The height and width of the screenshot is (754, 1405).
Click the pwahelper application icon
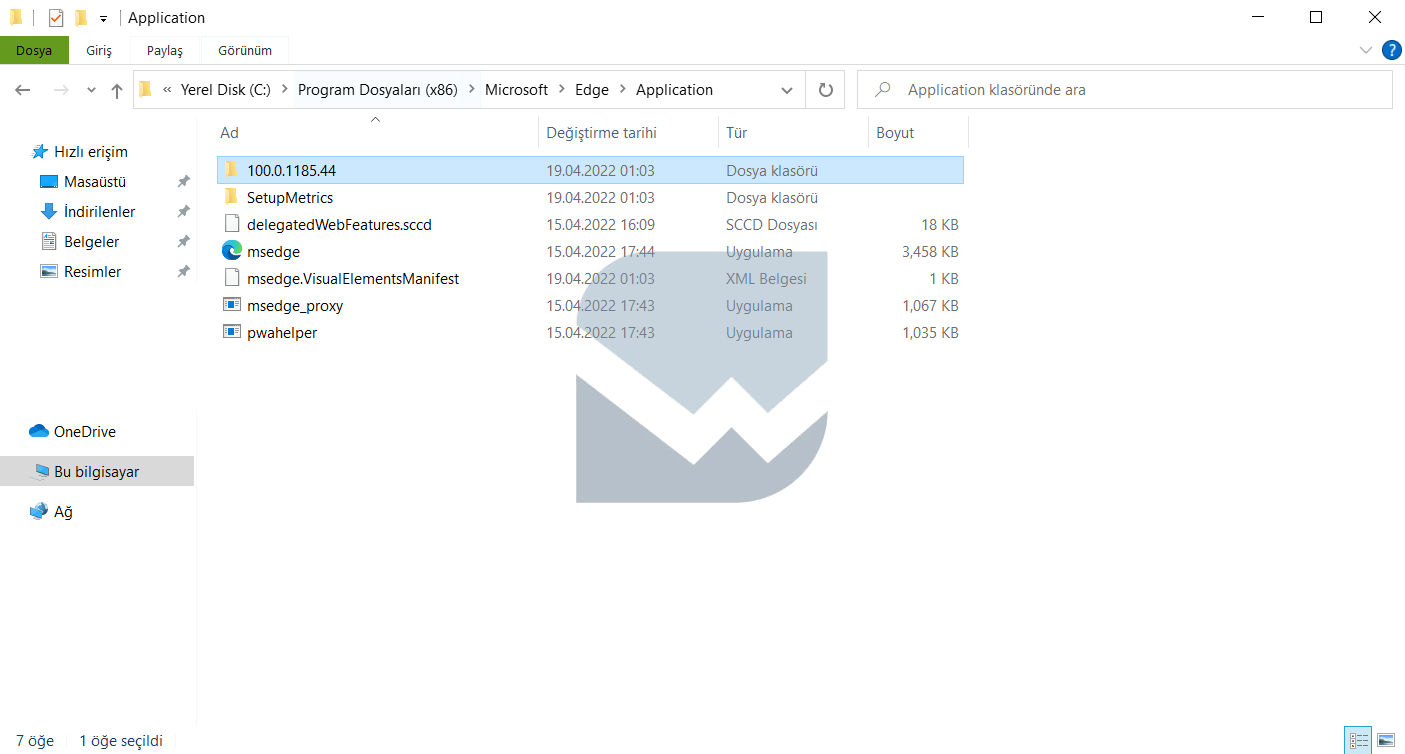(x=232, y=333)
